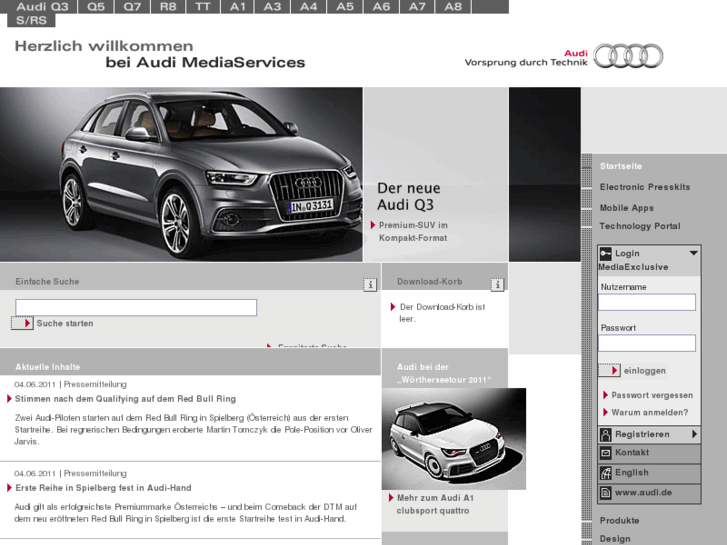Go to Startseite in the sidebar
This screenshot has width=727, height=545.
coord(621,166)
